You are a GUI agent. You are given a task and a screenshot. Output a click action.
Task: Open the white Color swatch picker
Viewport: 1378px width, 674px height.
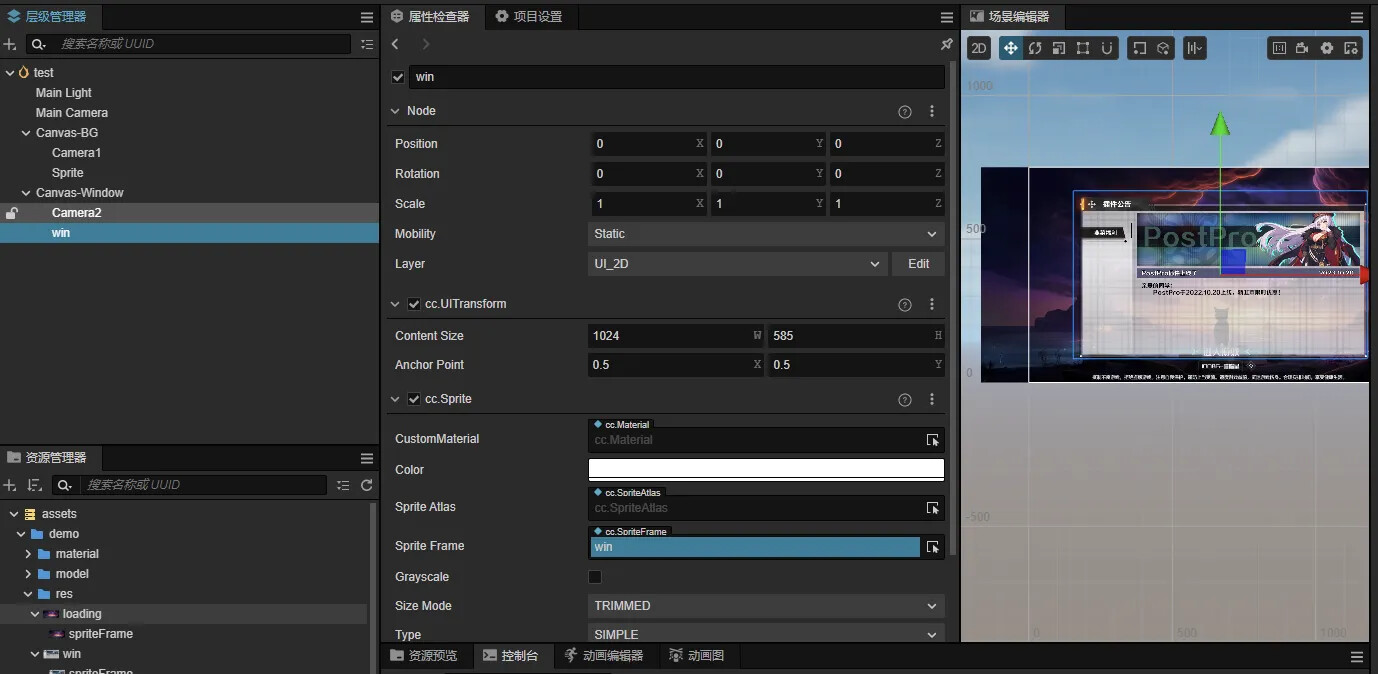click(x=766, y=470)
